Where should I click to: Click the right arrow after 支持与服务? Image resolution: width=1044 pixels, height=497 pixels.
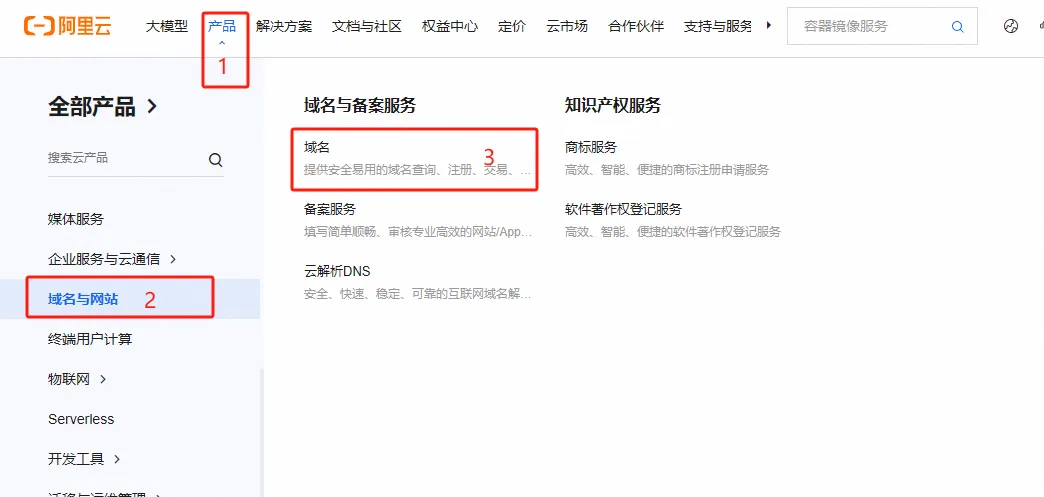pyautogui.click(x=769, y=25)
